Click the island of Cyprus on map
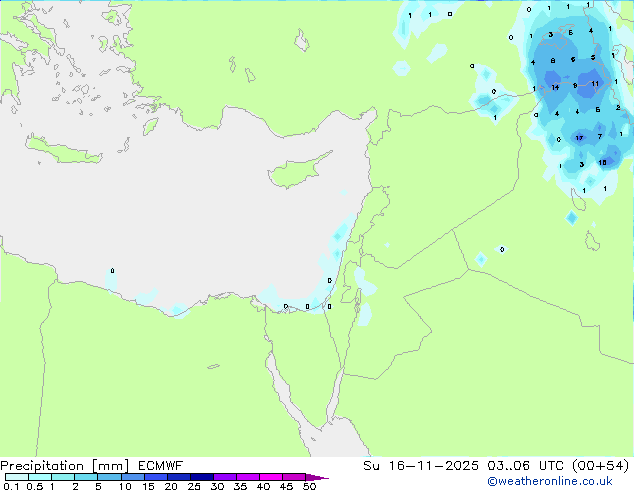The height and width of the screenshot is (490, 634). point(295,172)
